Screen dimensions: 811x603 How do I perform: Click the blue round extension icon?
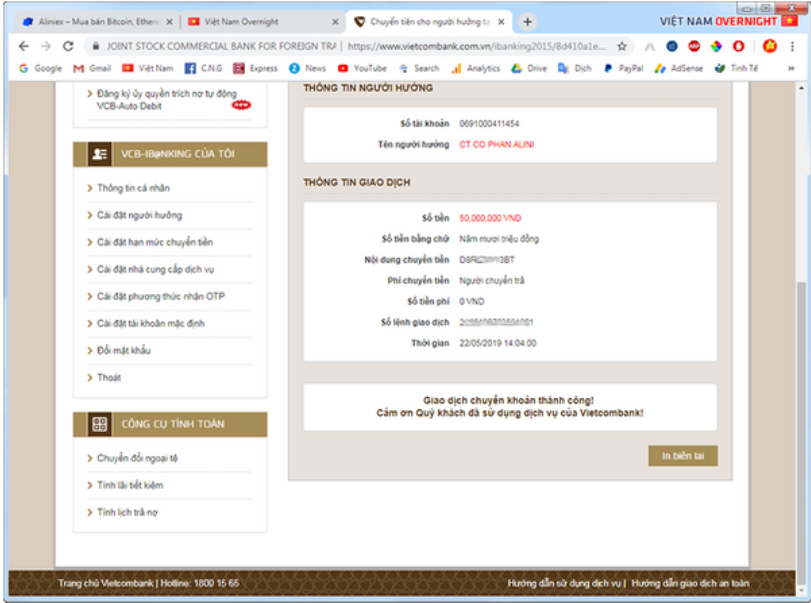coord(671,47)
